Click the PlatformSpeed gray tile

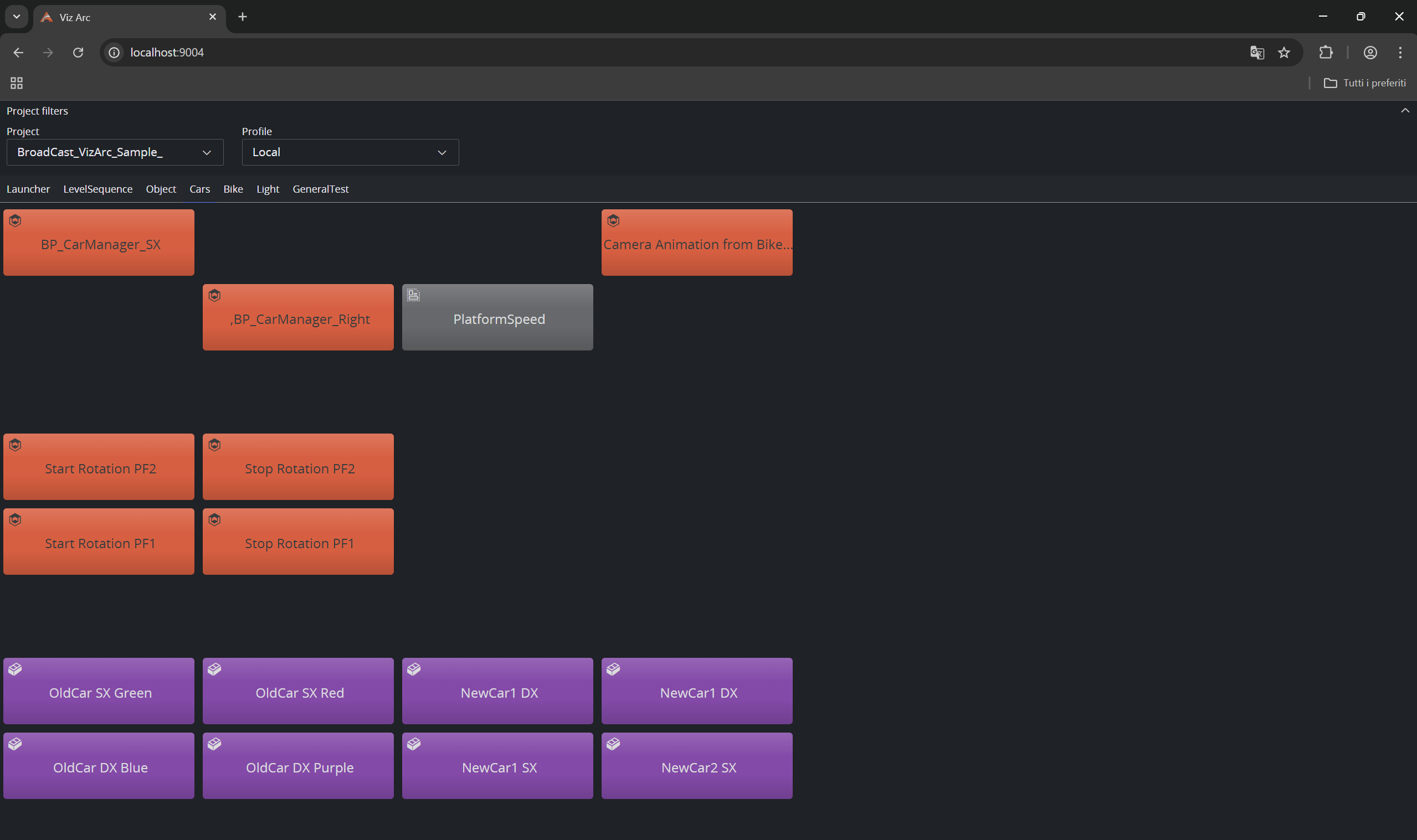497,318
